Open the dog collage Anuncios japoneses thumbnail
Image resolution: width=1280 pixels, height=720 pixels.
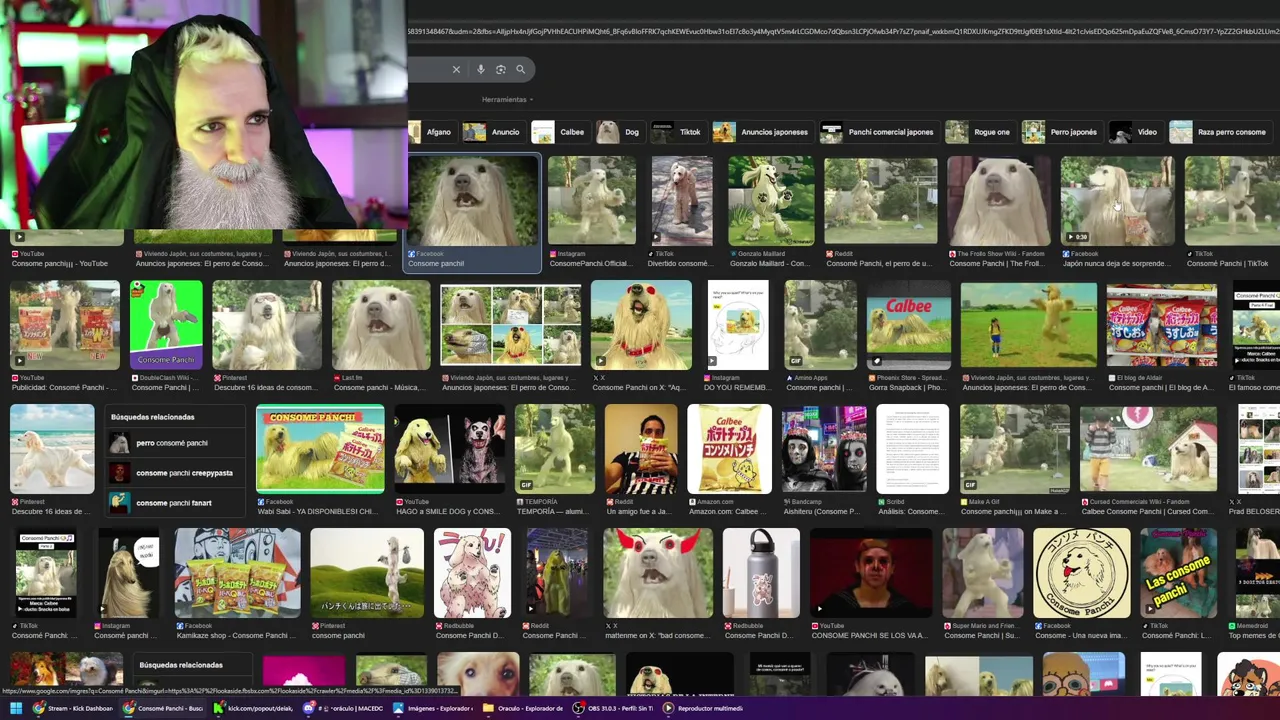tap(511, 325)
